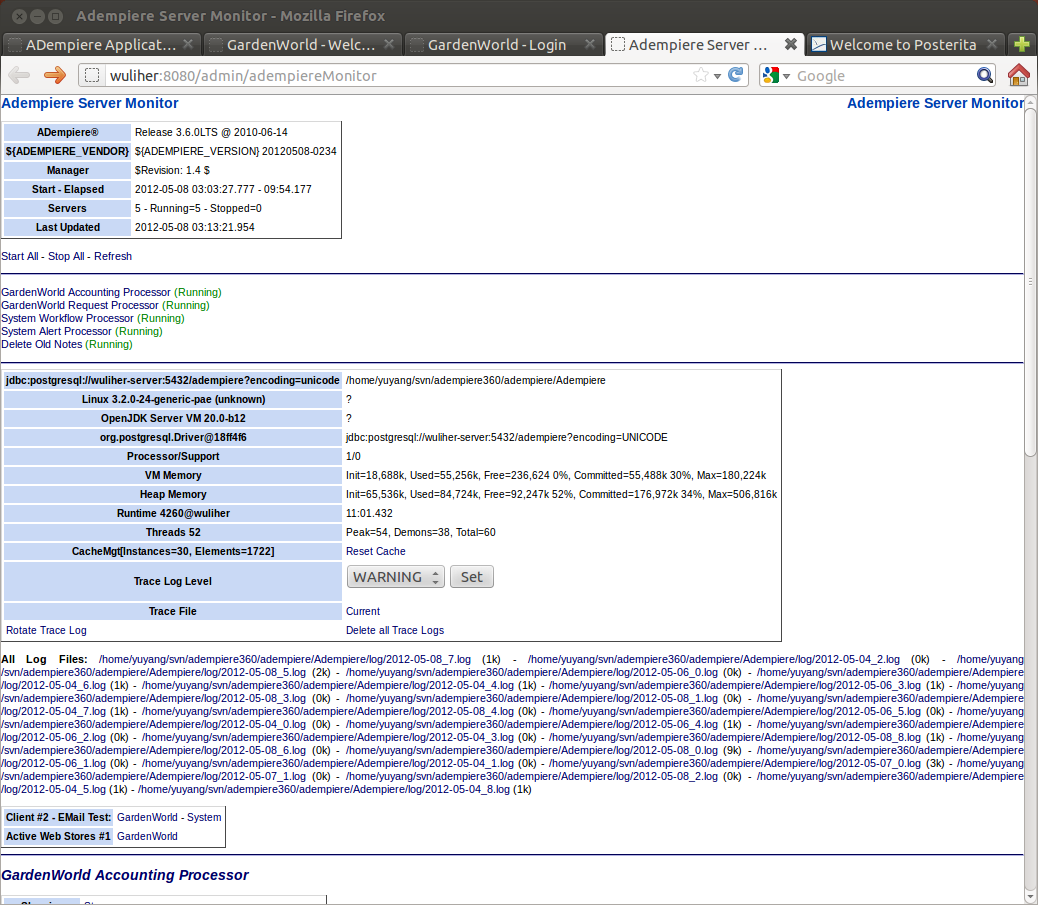Screen dimensions: 1038x905
Task: Close the ADempiere Applicat... tab
Action: [x=188, y=44]
